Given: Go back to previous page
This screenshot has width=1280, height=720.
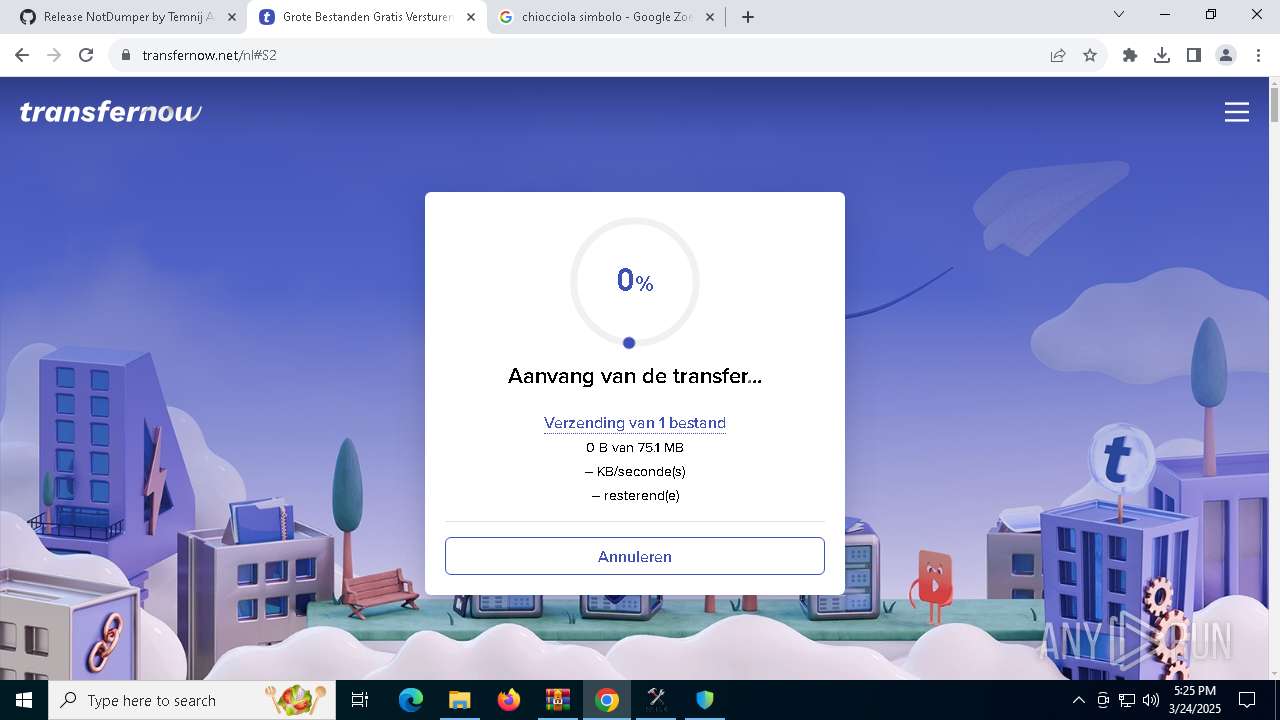Looking at the screenshot, I should tap(22, 55).
